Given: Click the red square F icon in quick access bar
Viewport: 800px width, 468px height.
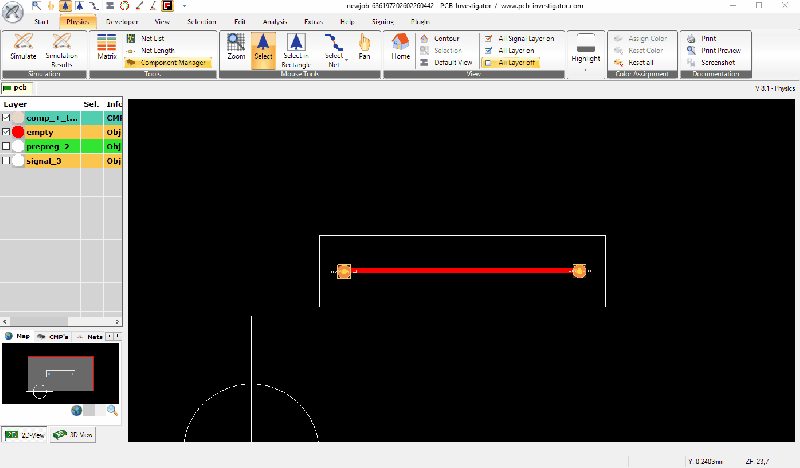Looking at the screenshot, I should tap(167, 6).
